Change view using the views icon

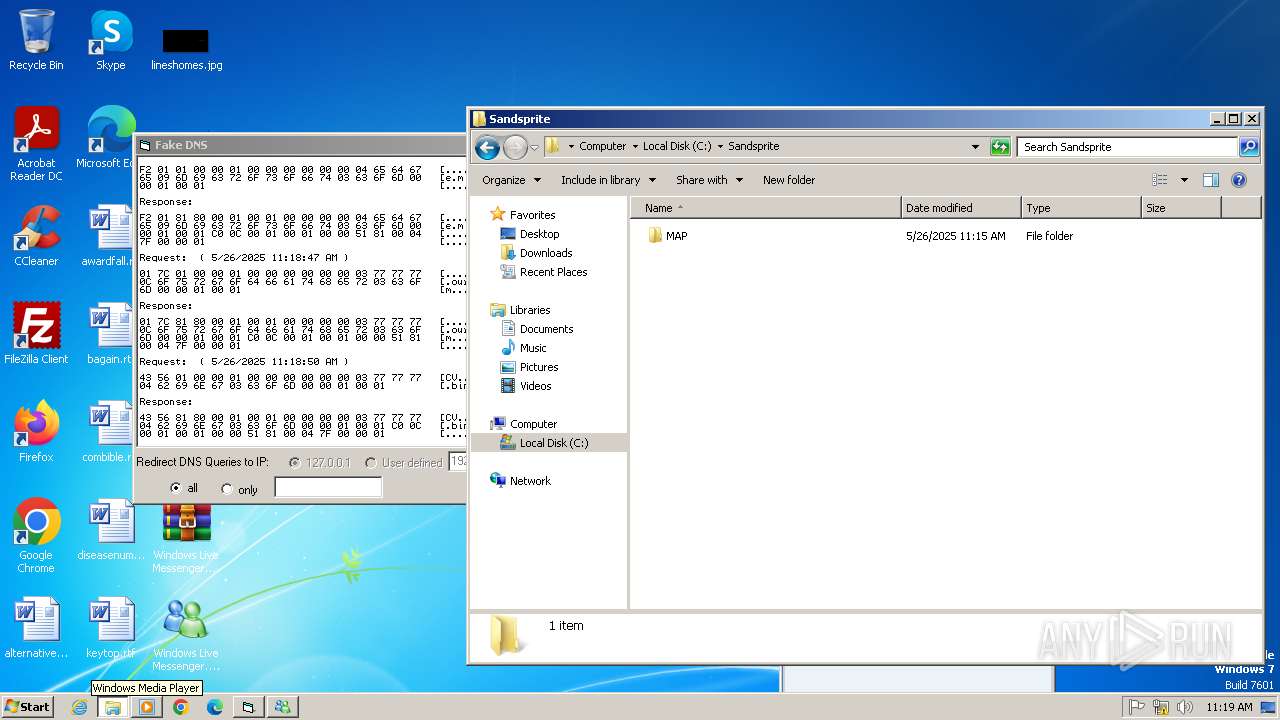[1160, 180]
